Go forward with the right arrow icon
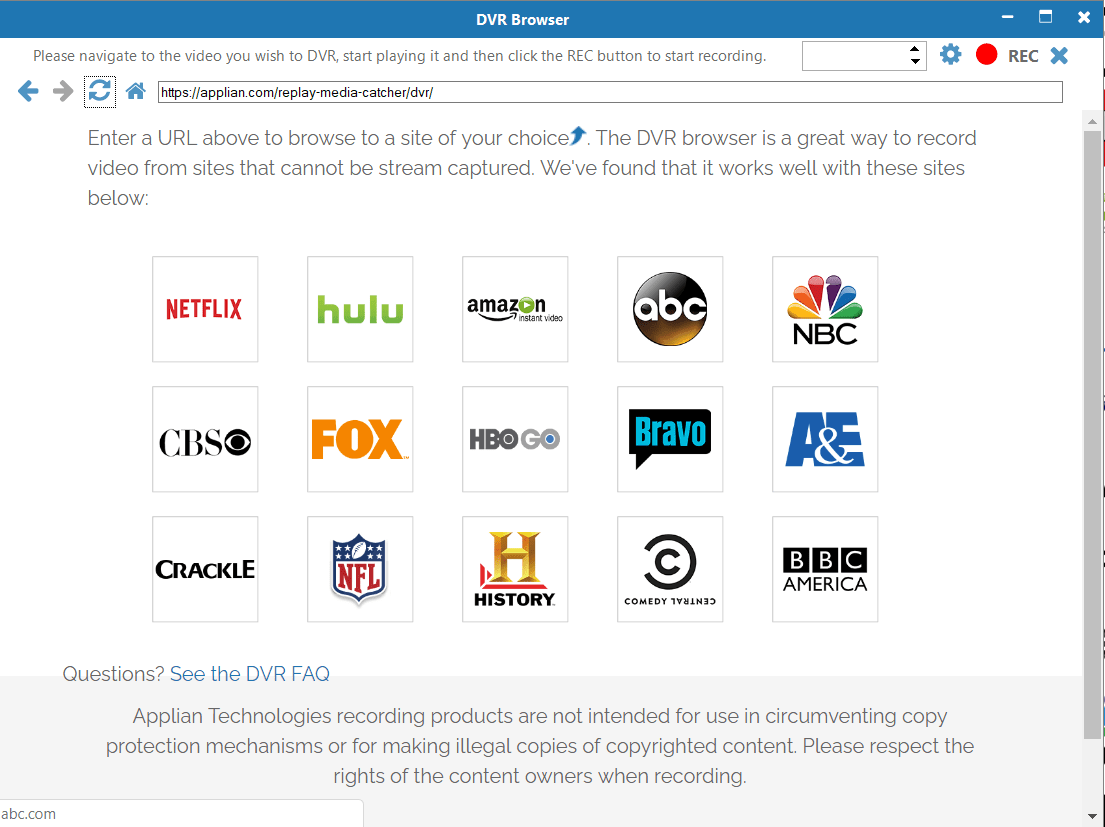This screenshot has height=827, width=1105. coord(63,91)
